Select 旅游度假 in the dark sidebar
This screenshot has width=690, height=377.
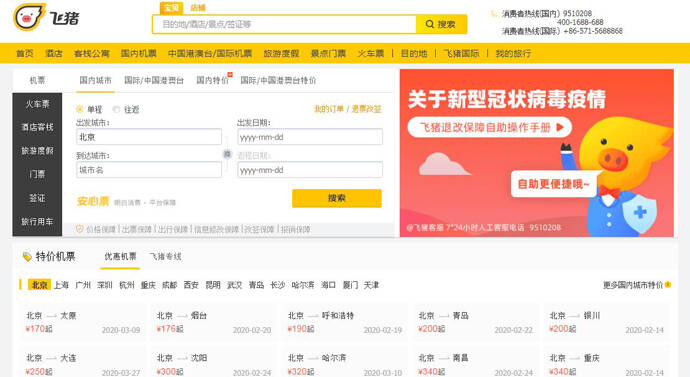[x=37, y=151]
